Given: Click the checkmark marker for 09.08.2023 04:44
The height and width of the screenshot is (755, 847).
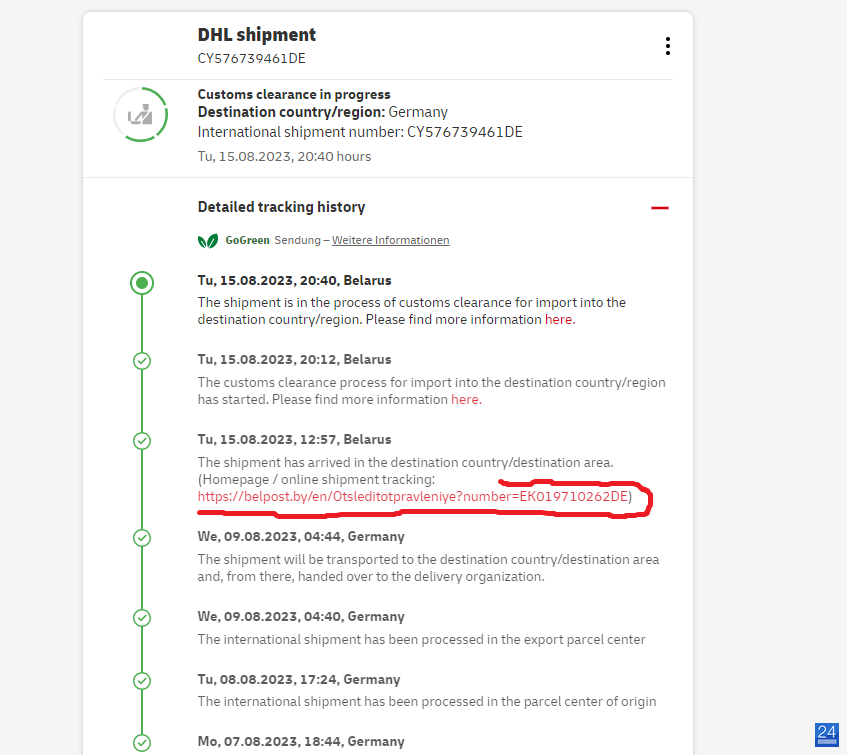Looking at the screenshot, I should click(142, 538).
